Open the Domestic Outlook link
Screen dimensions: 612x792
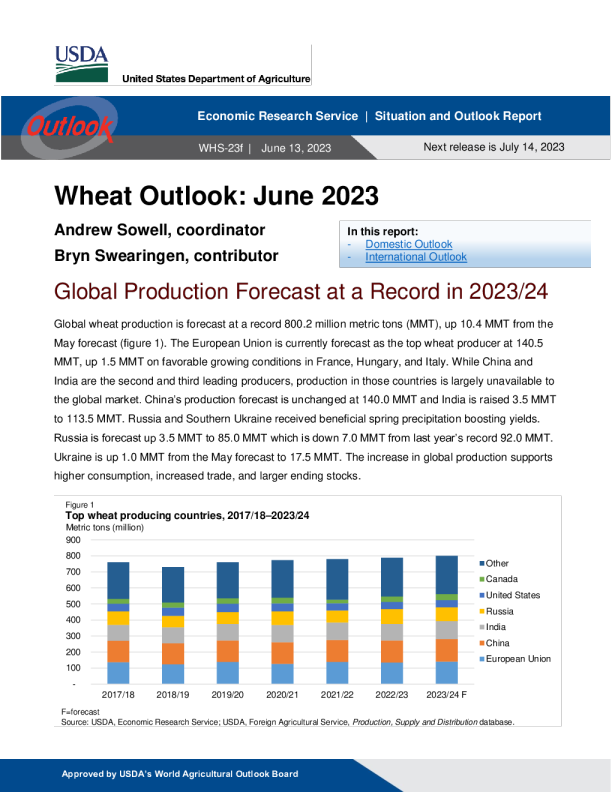click(408, 244)
